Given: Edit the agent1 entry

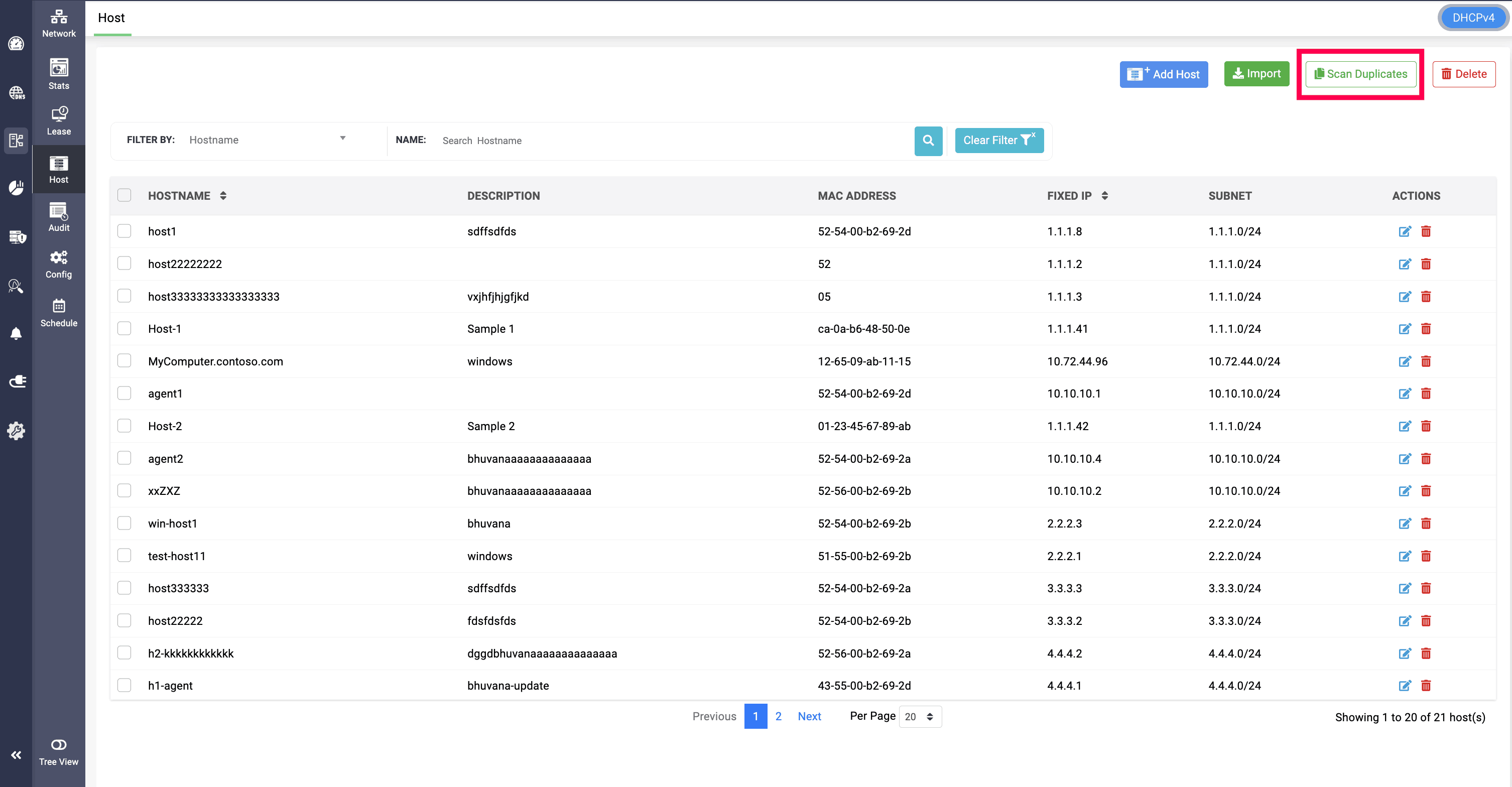Looking at the screenshot, I should 1405,393.
